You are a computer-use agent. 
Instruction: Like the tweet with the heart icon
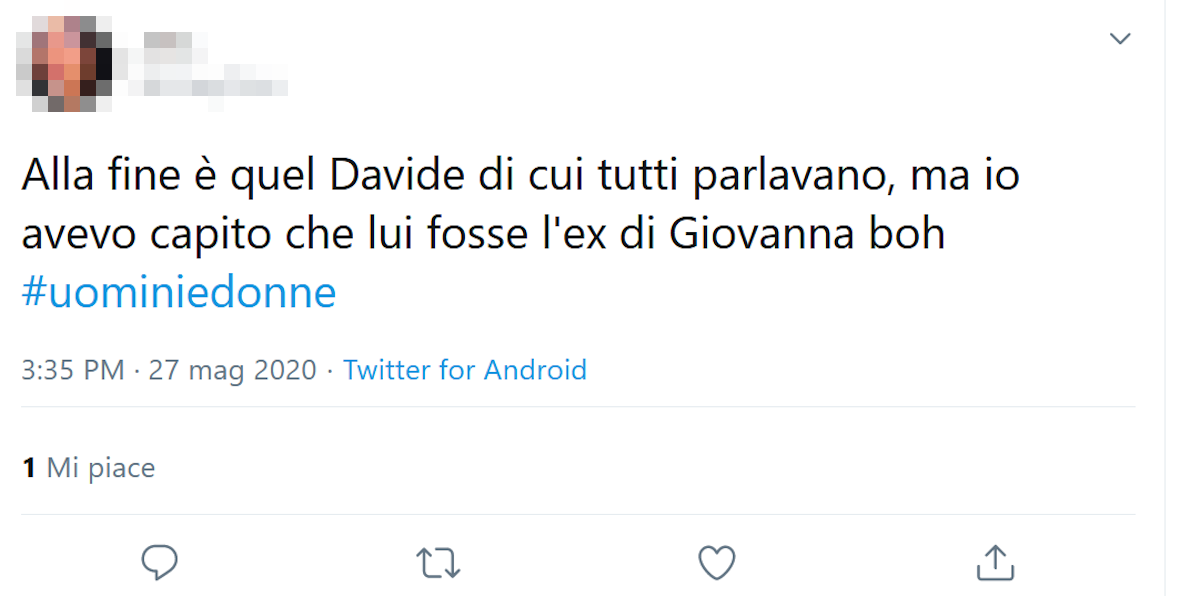click(x=717, y=563)
